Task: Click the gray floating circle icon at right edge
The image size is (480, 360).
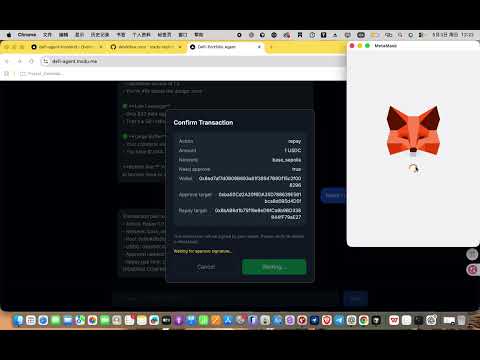Action: pos(472,254)
